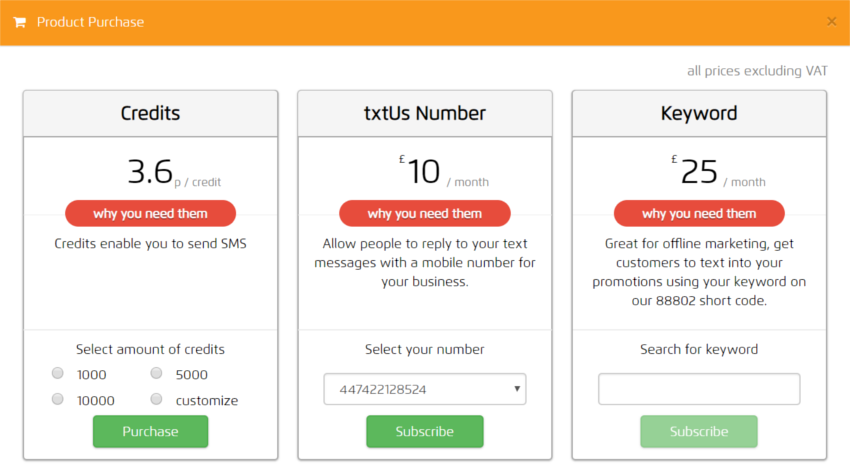Image resolution: width=850 pixels, height=471 pixels.
Task: Click the Product Purchase title text
Action: (90, 22)
